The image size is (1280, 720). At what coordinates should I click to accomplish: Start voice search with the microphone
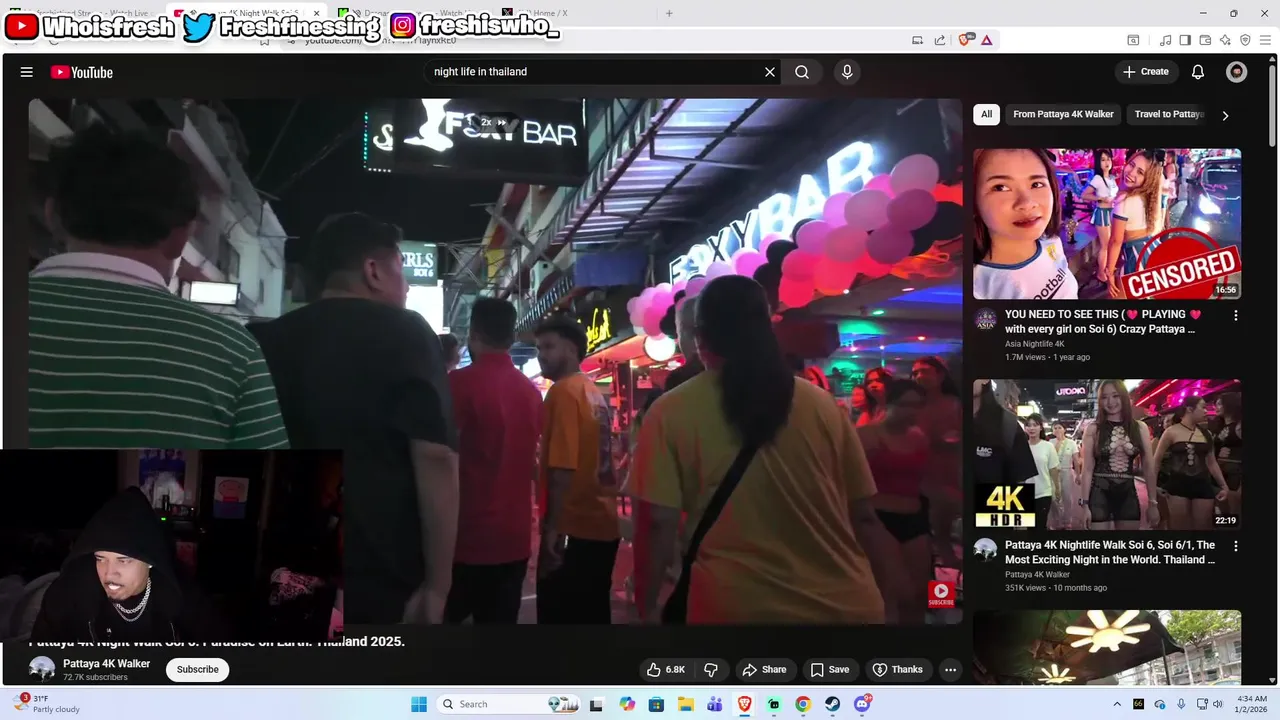tap(847, 72)
